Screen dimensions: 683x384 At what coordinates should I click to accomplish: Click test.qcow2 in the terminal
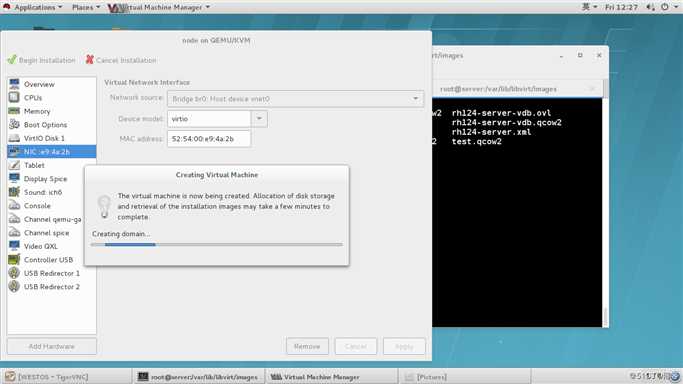point(477,141)
